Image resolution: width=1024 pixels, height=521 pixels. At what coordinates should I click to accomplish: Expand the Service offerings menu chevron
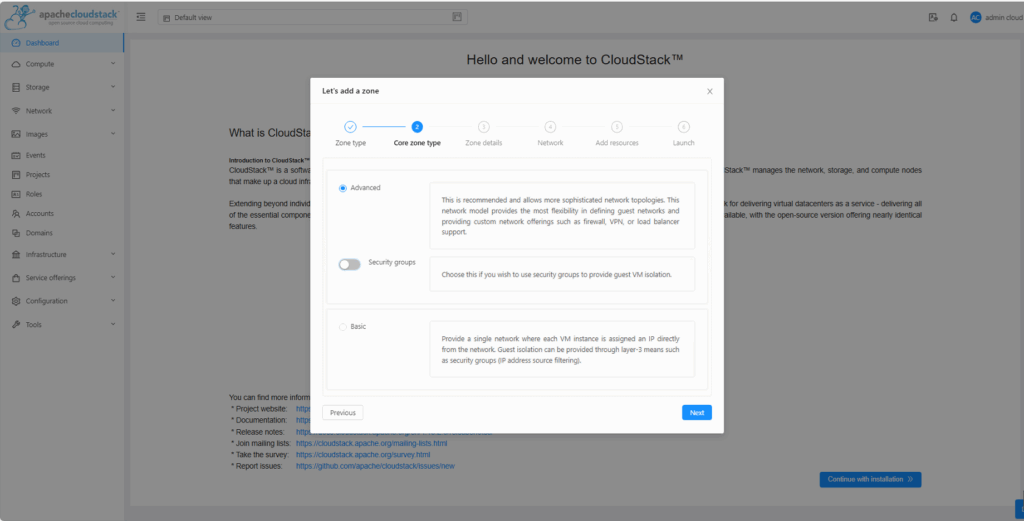coord(112,277)
